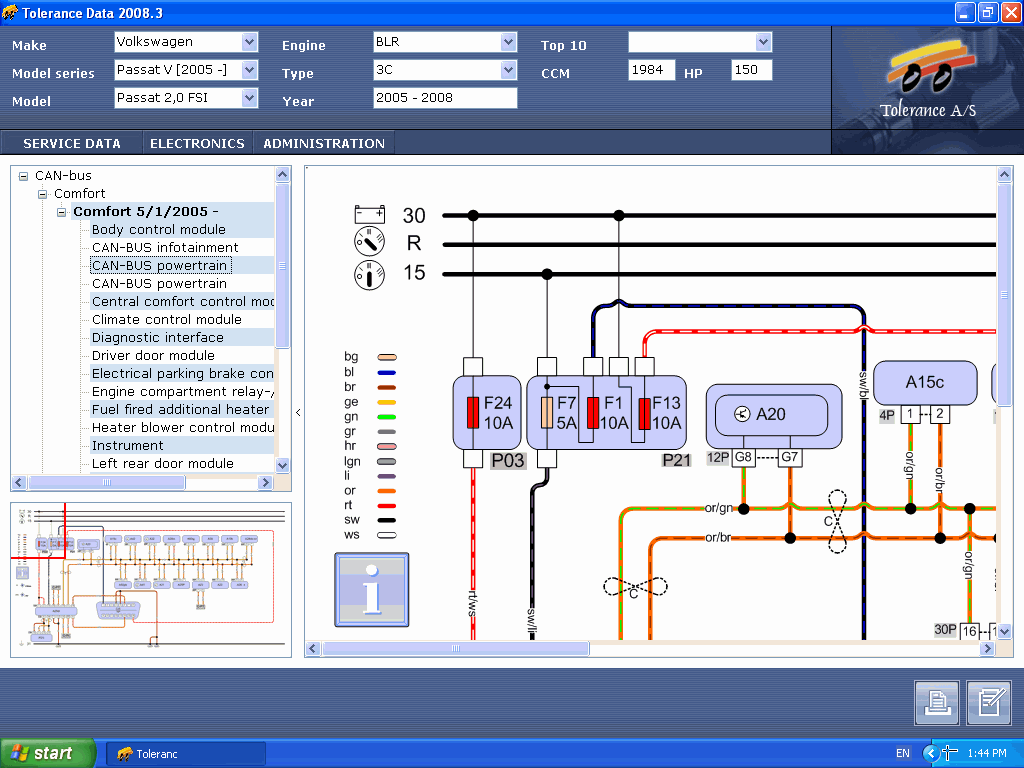The image size is (1024, 768).
Task: Click the CCM field showing 1984
Action: (x=651, y=70)
